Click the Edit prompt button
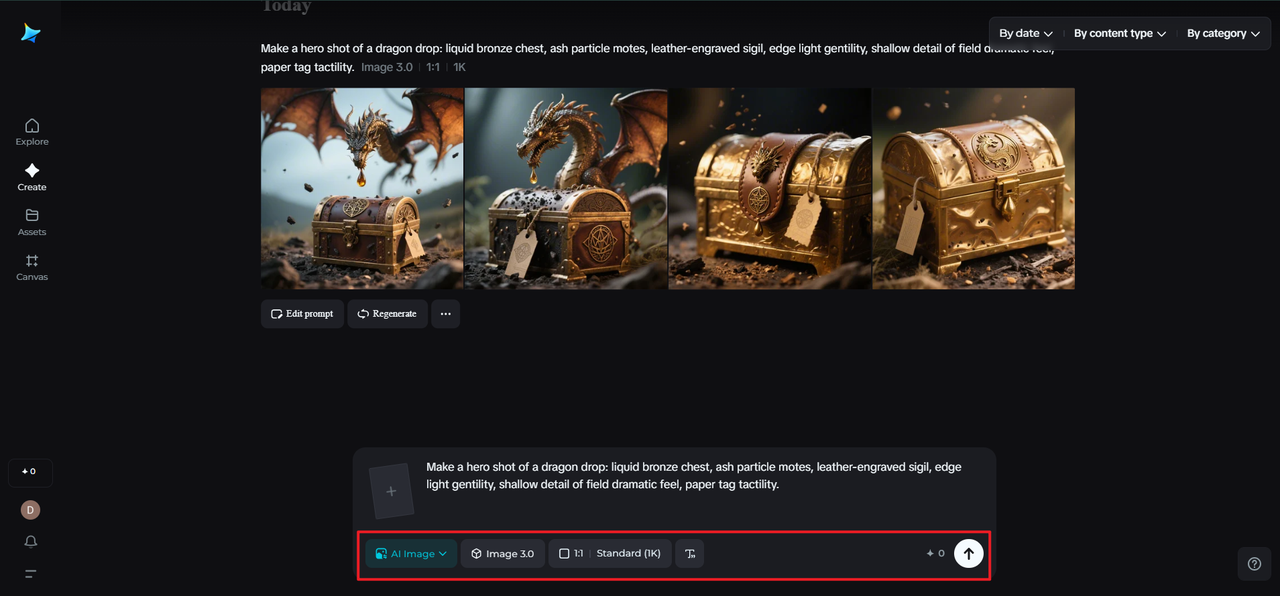Screen dimensions: 1280x596 pos(302,313)
